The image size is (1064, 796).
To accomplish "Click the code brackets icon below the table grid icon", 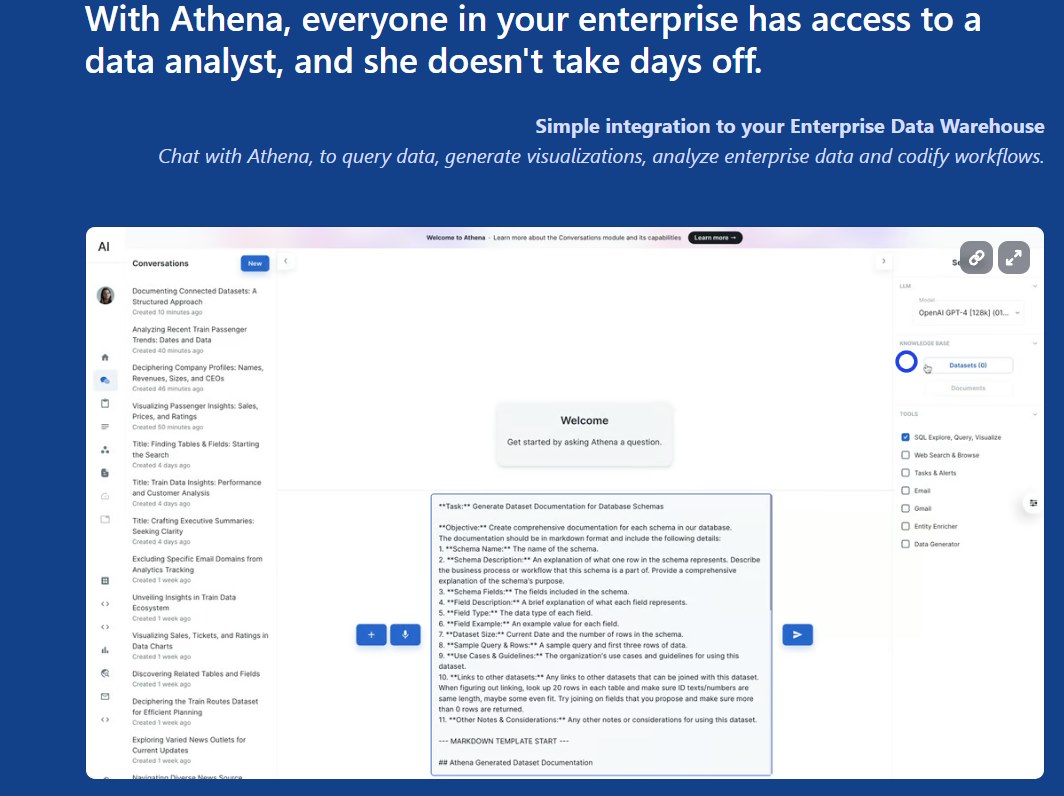I will tap(104, 604).
